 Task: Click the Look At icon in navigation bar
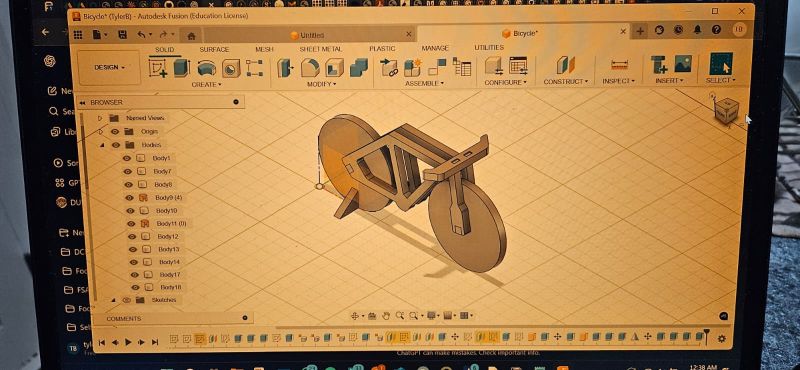click(372, 316)
